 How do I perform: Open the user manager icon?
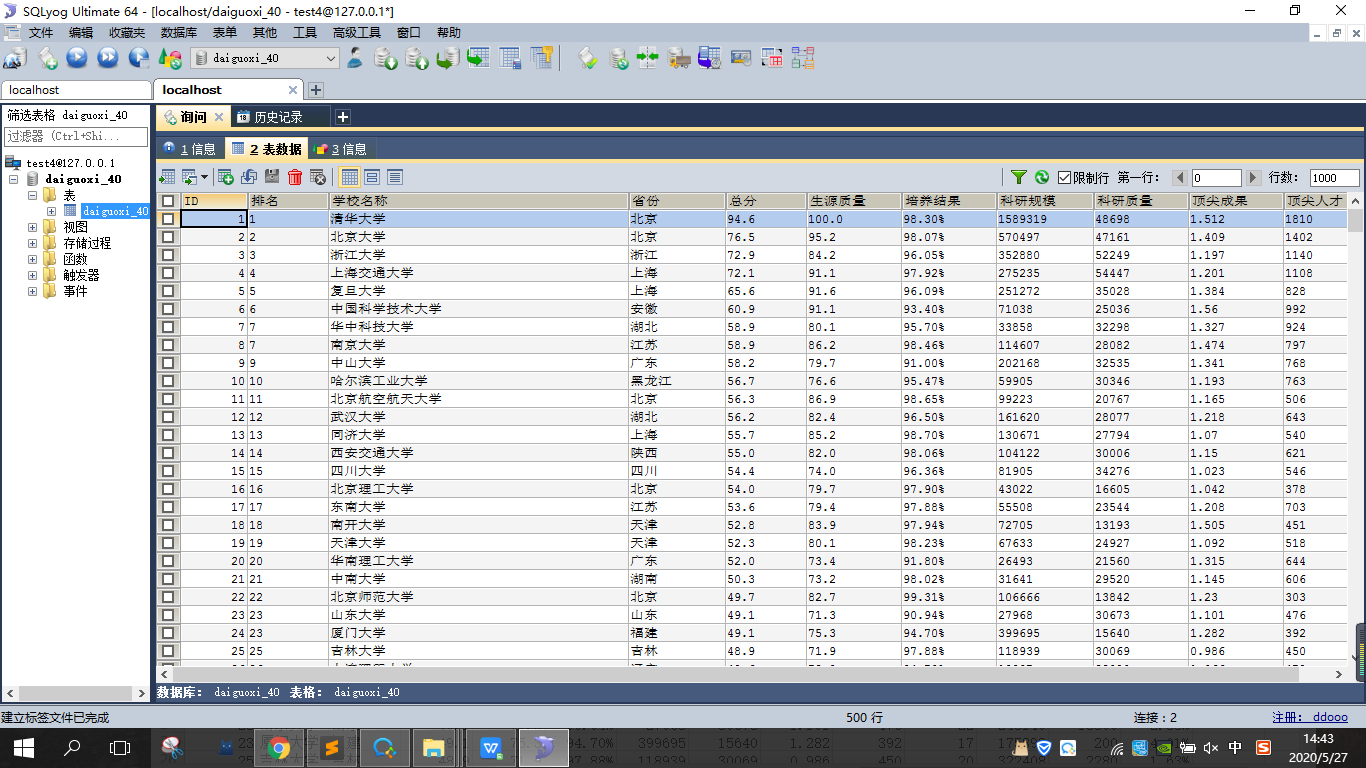[x=355, y=58]
